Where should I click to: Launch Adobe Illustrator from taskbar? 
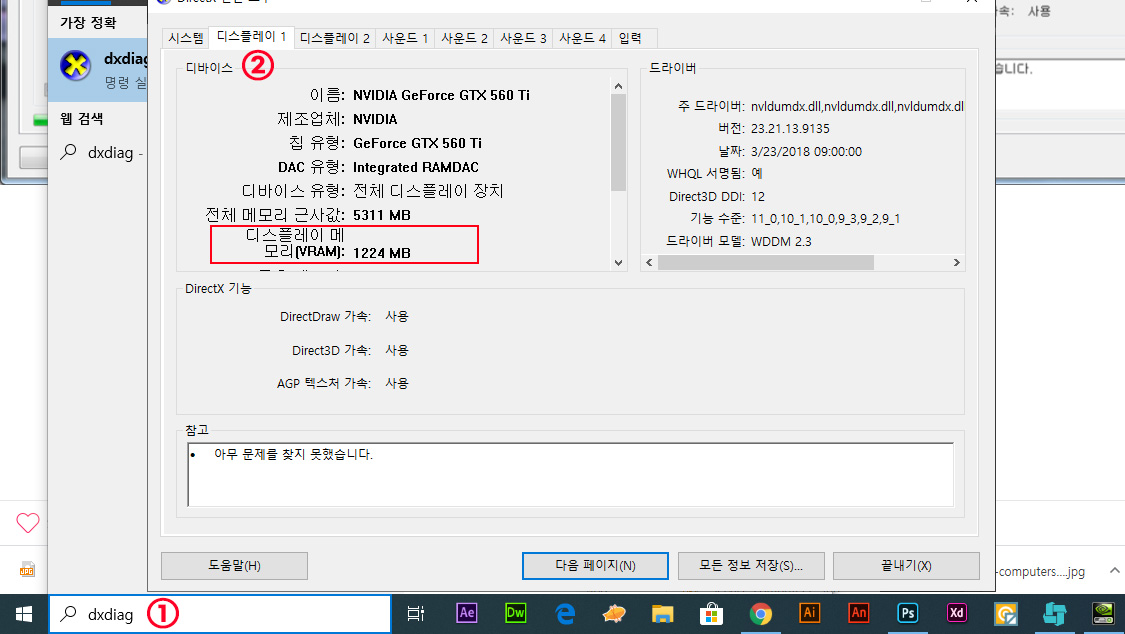809,613
